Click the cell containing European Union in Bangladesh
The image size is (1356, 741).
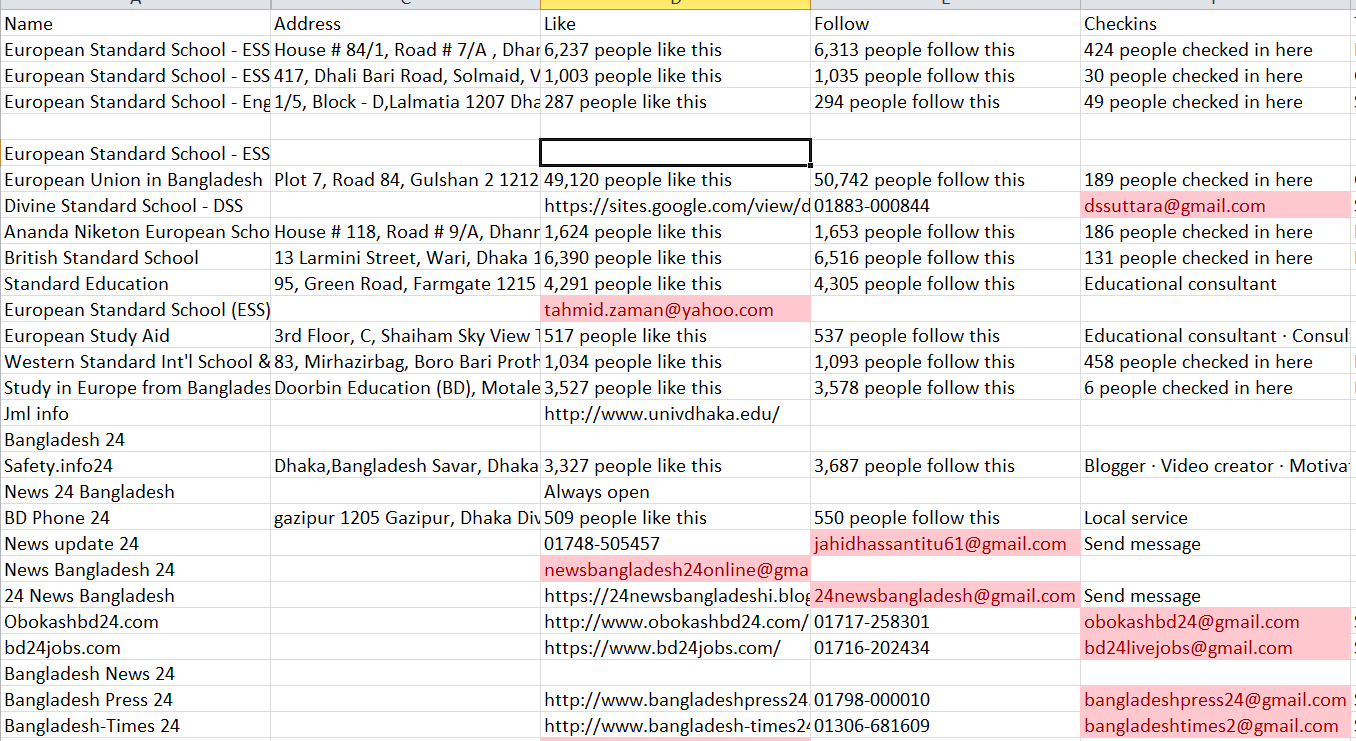136,179
